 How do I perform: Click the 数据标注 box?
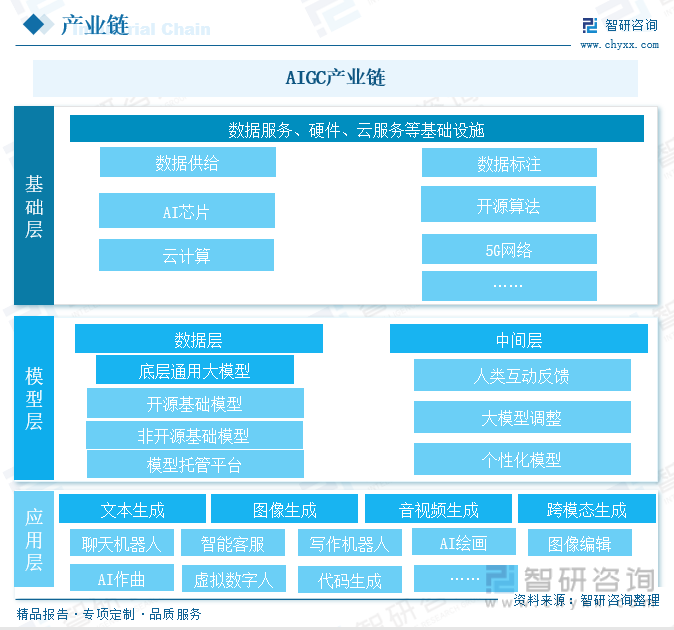point(509,163)
